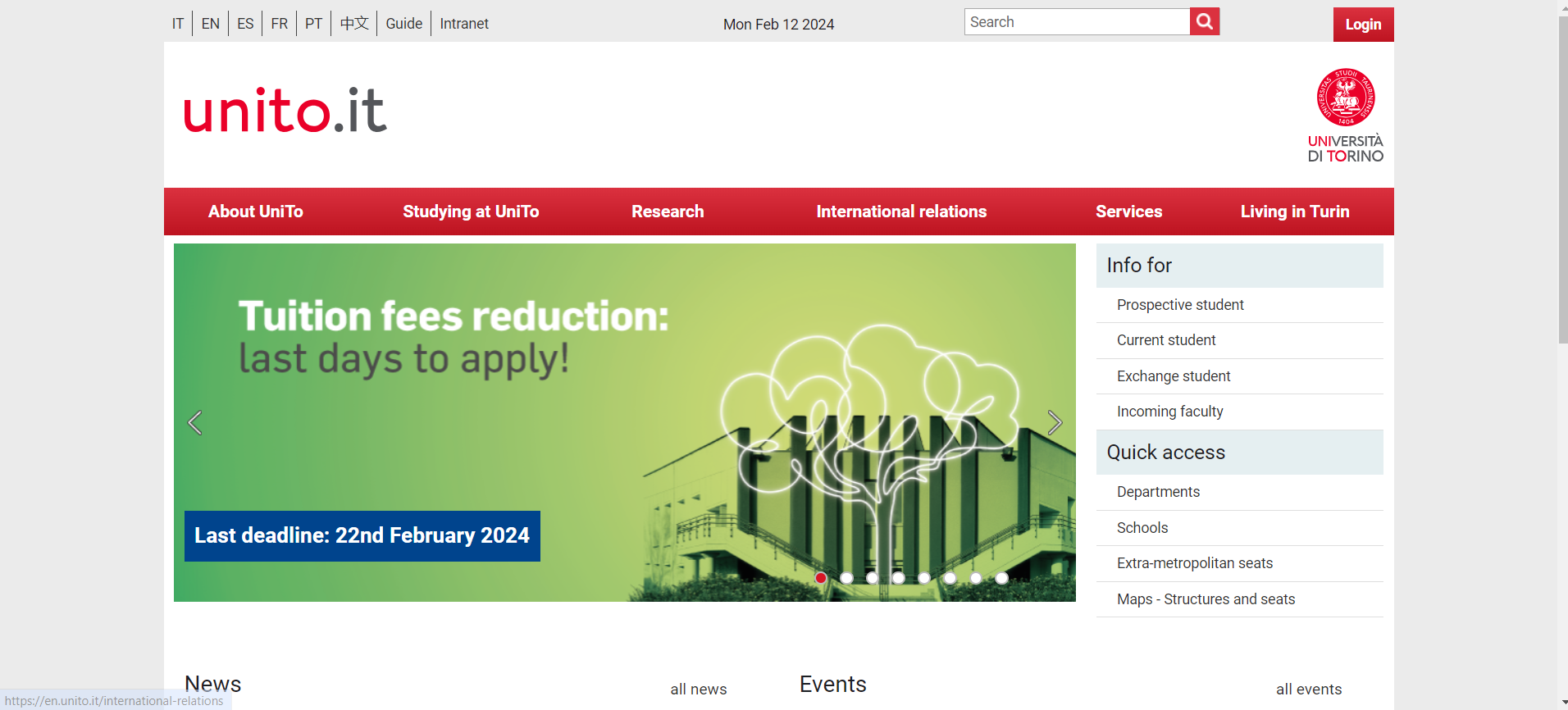Click the Mon Feb 12 2024 date text

click(x=778, y=25)
